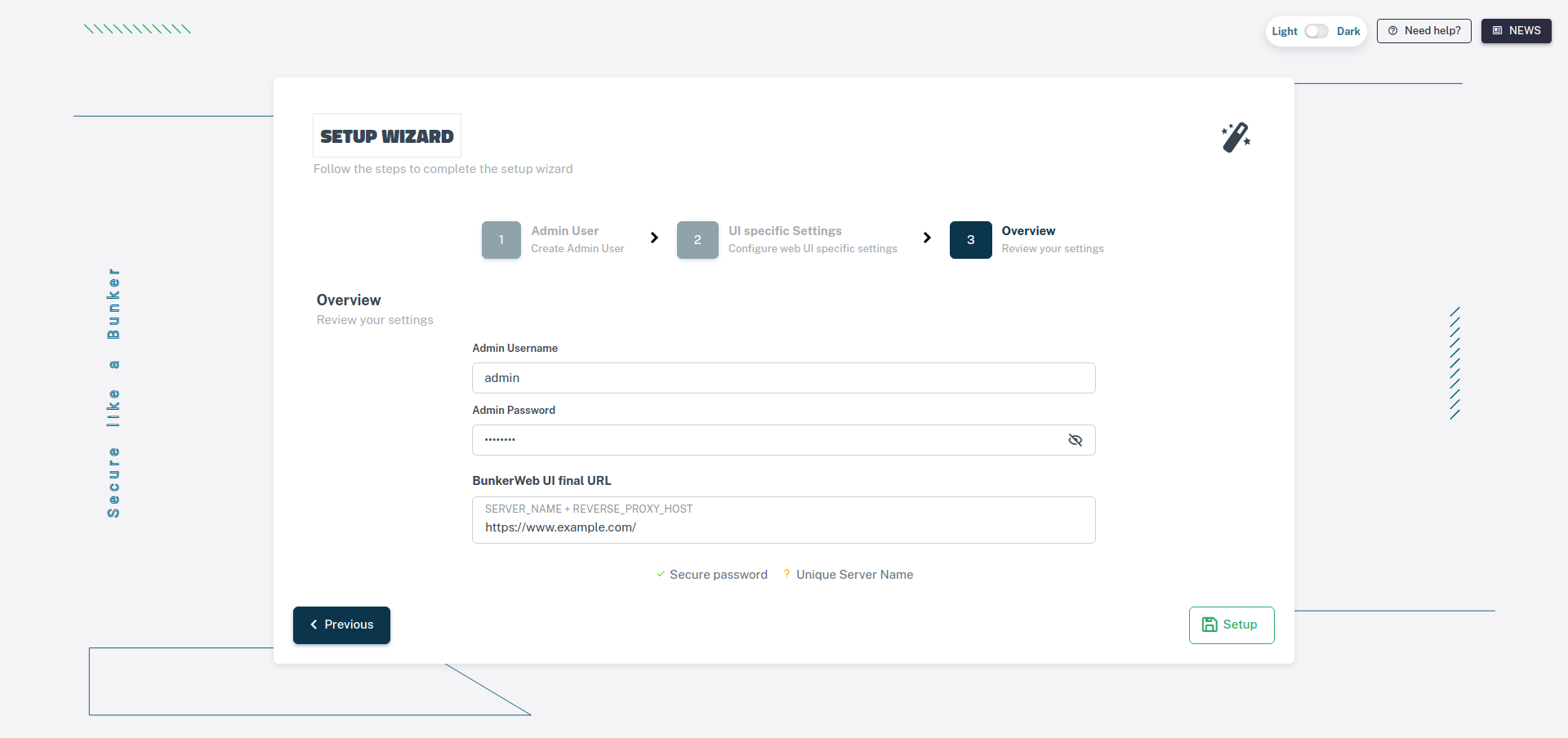This screenshot has width=1568, height=738.
Task: Click the chevron between Admin User and UI Settings
Action: click(654, 238)
